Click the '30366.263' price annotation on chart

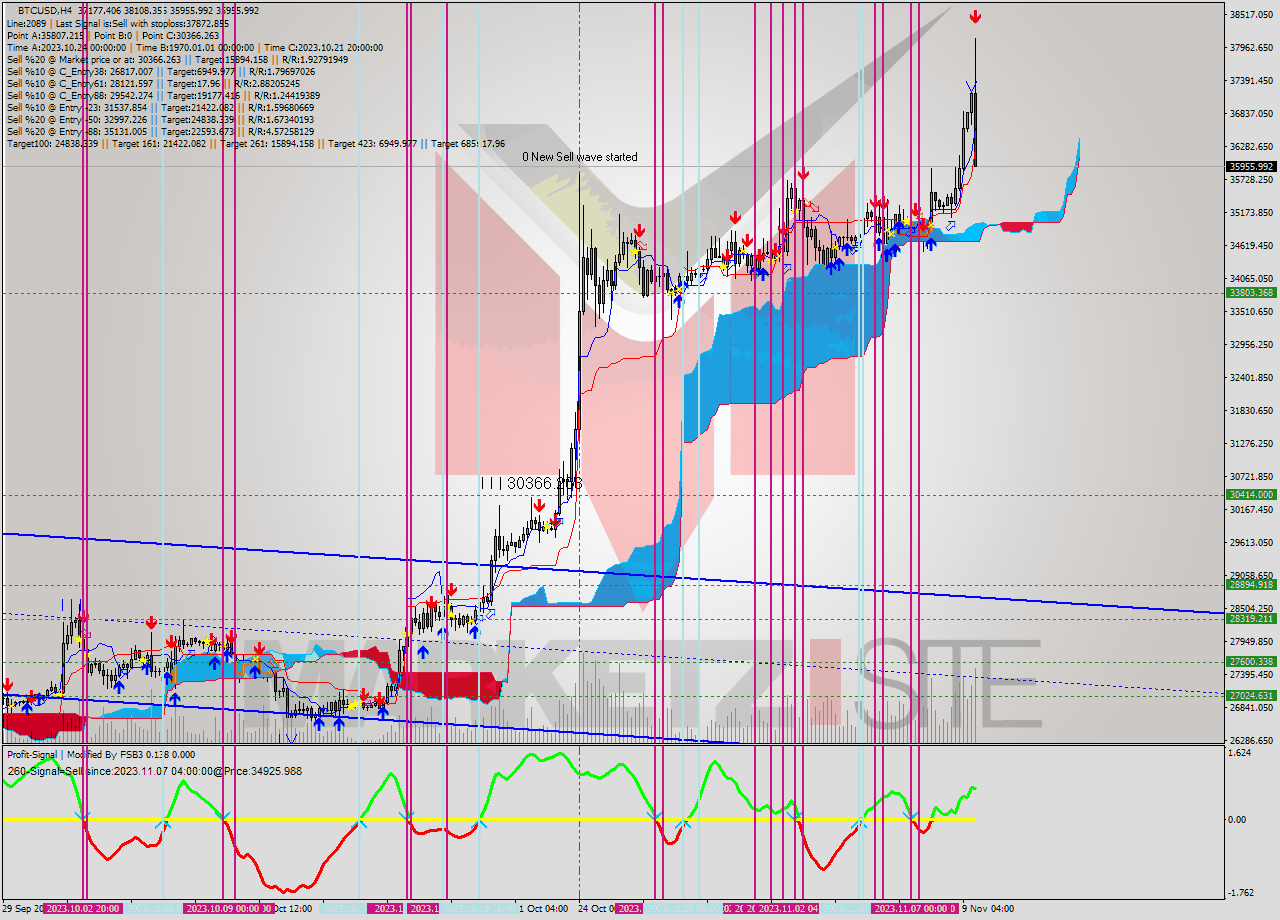(543, 483)
